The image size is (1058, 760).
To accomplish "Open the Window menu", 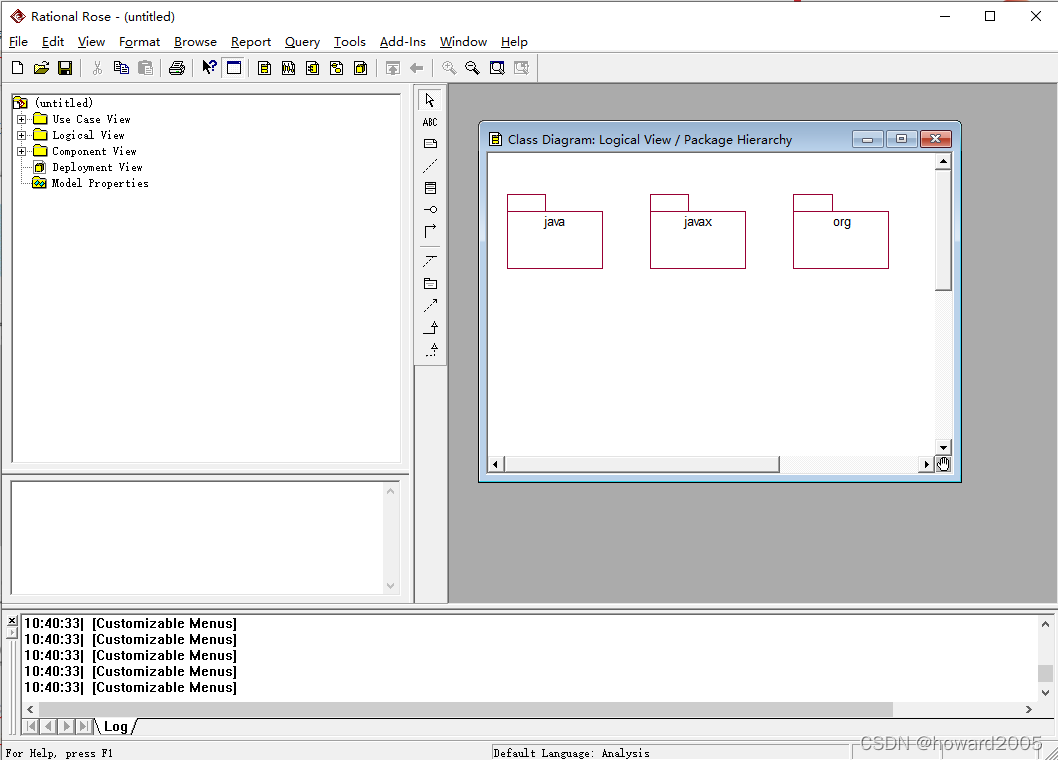I will click(463, 42).
